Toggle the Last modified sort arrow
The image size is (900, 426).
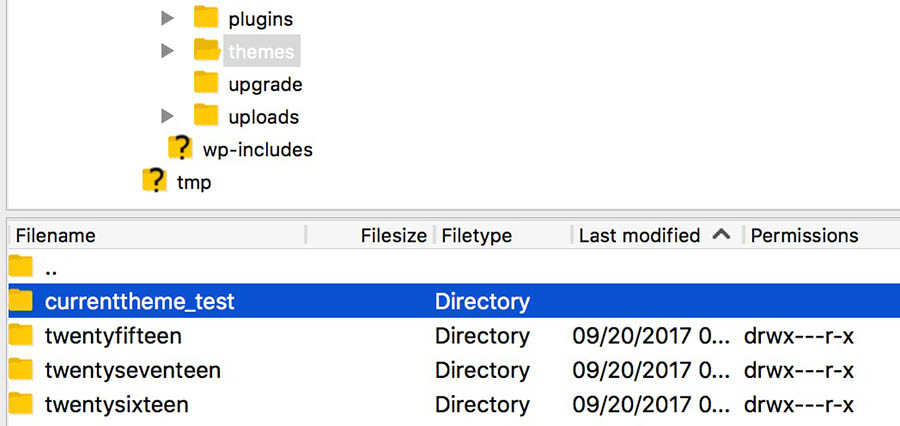[721, 235]
